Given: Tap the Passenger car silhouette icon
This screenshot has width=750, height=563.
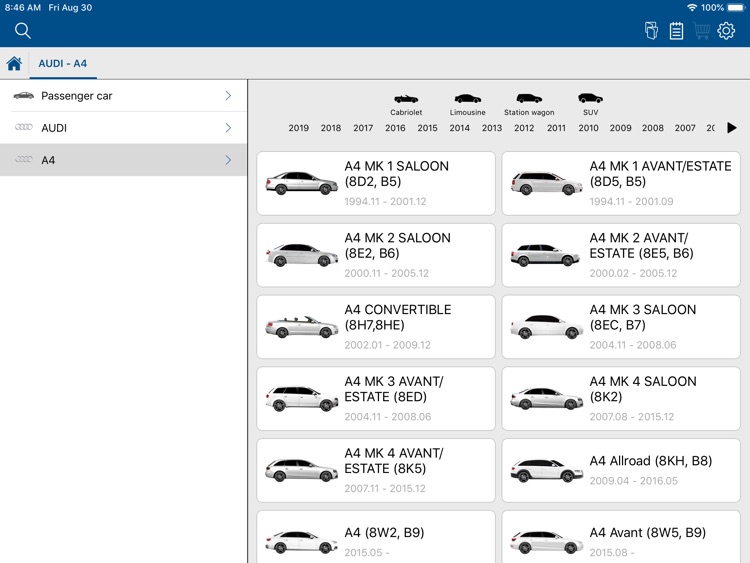Looking at the screenshot, I should [x=23, y=96].
